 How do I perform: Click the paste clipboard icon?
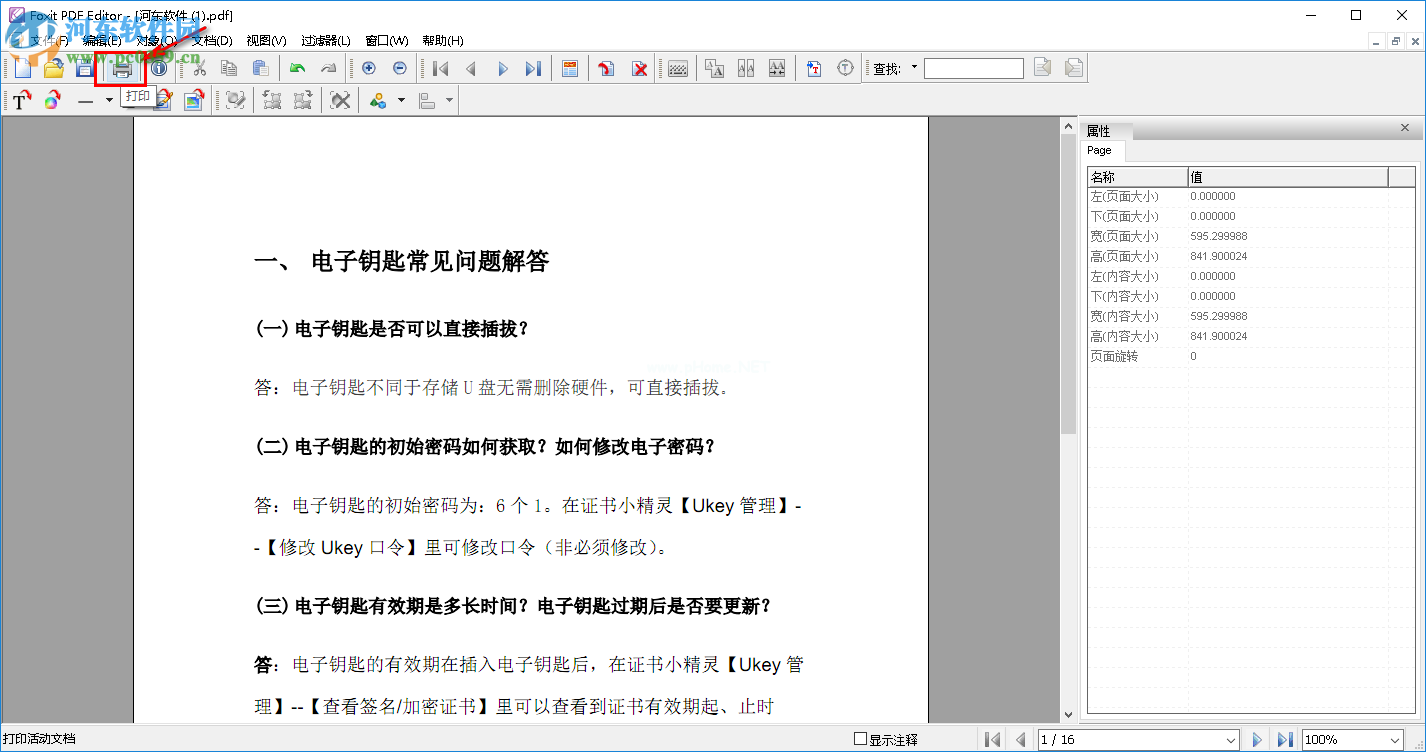(x=260, y=68)
